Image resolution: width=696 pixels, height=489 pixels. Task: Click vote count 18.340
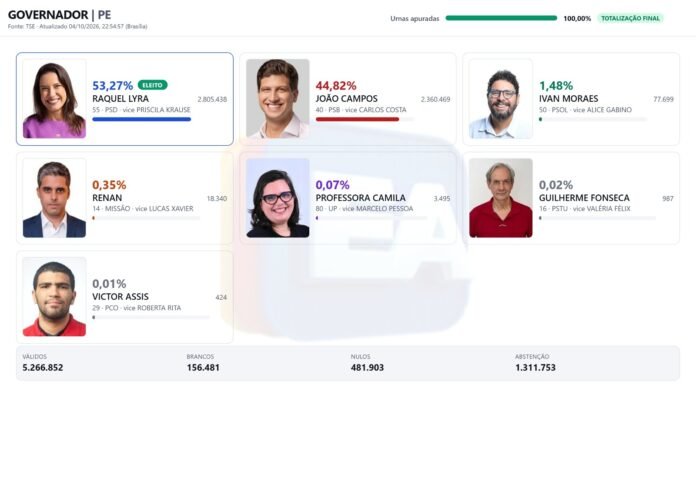tap(217, 198)
